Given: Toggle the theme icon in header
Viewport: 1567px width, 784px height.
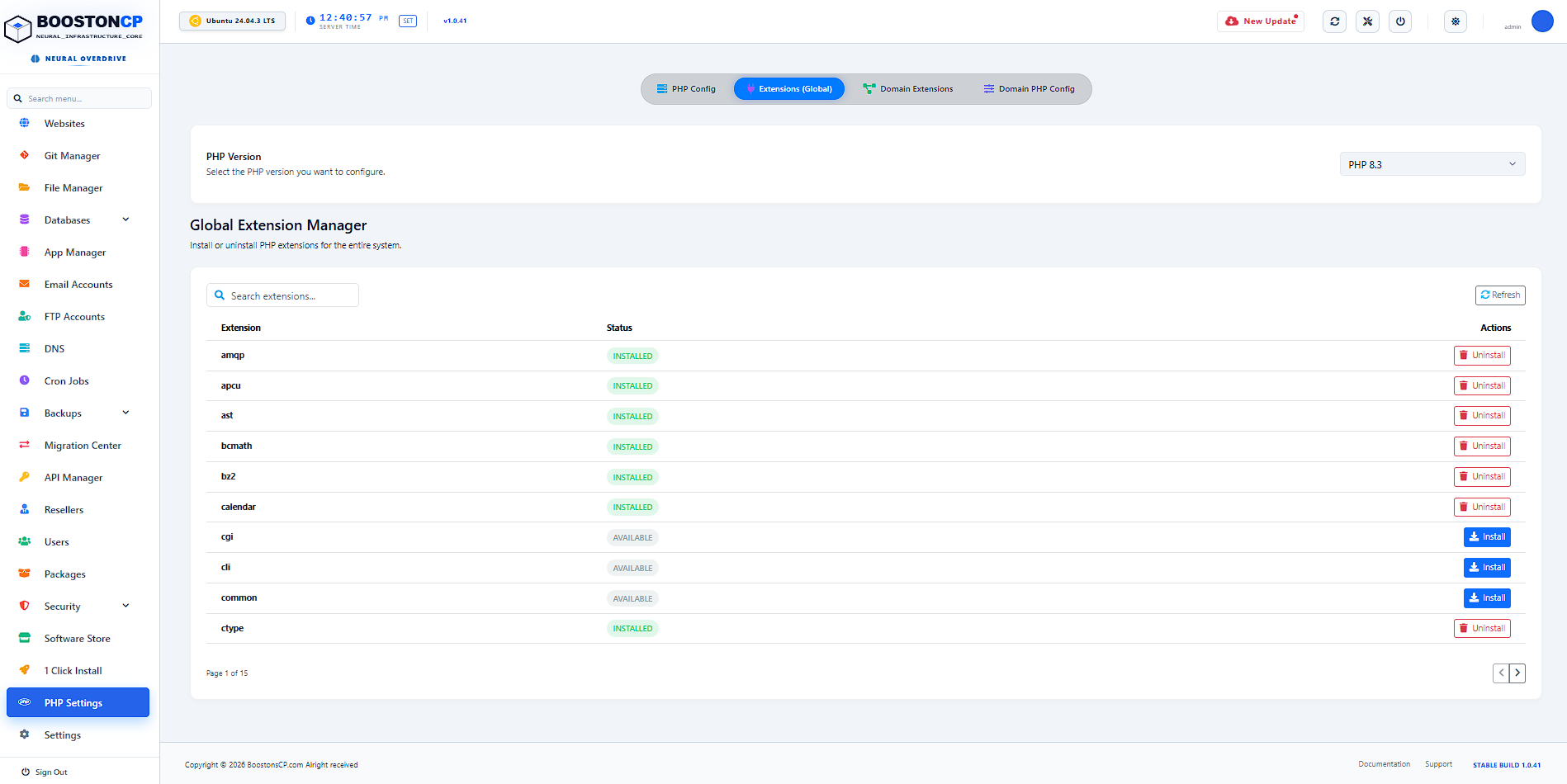Looking at the screenshot, I should click(x=1456, y=21).
